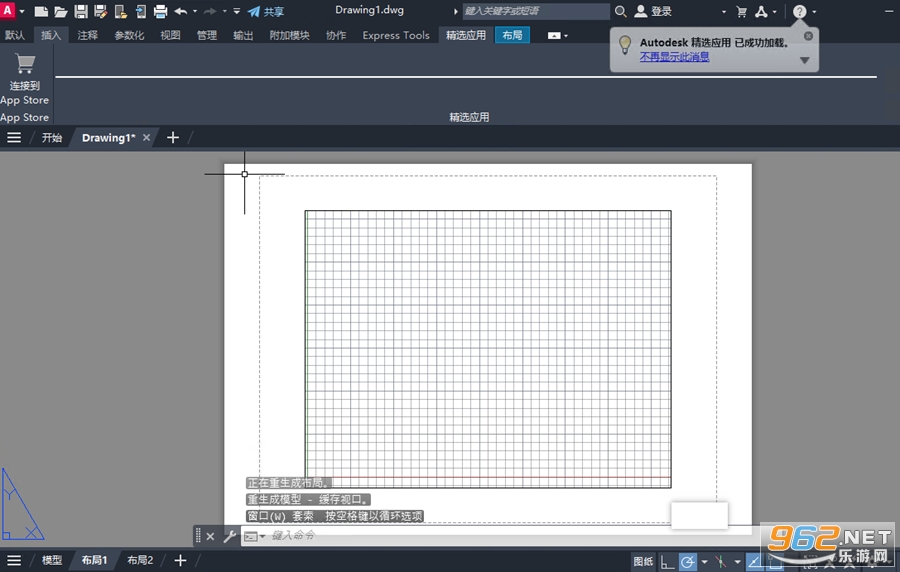The image size is (900, 572).
Task: Click the Open file folder icon
Action: click(61, 11)
